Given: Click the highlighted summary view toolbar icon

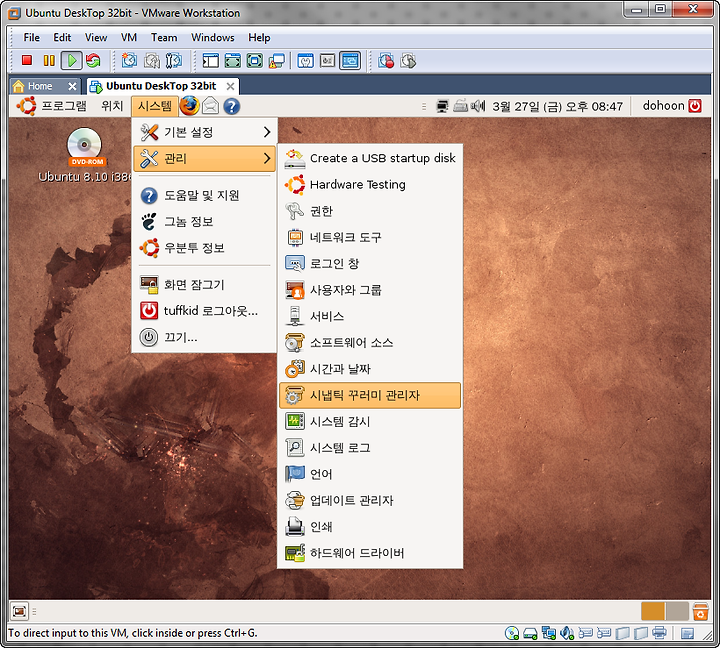Looking at the screenshot, I should pos(350,60).
